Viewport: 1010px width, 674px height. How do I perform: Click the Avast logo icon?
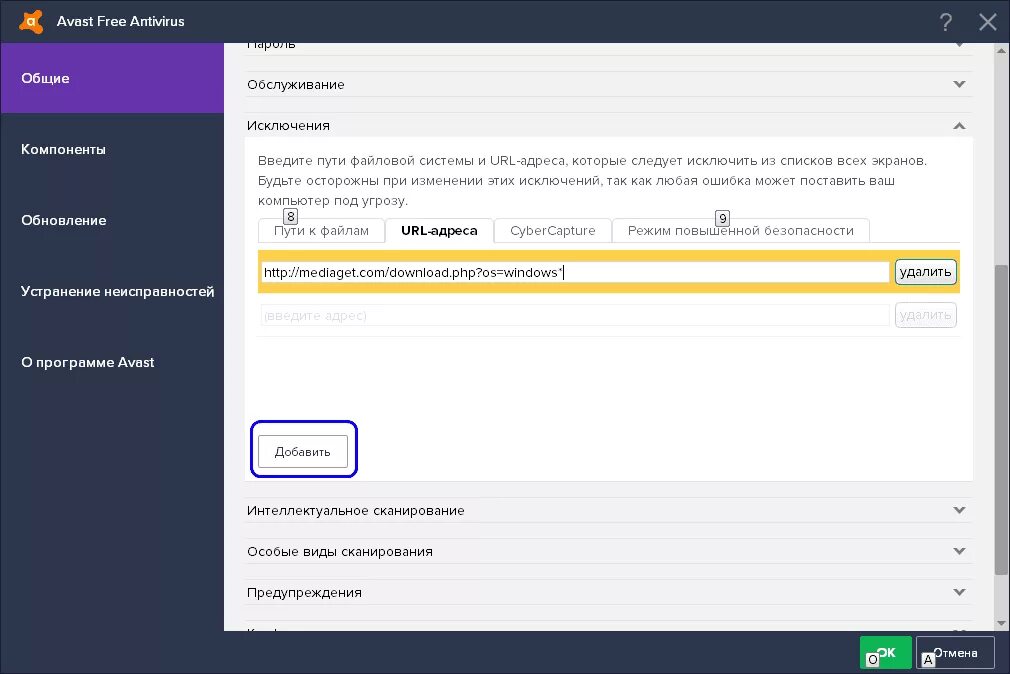pos(31,21)
